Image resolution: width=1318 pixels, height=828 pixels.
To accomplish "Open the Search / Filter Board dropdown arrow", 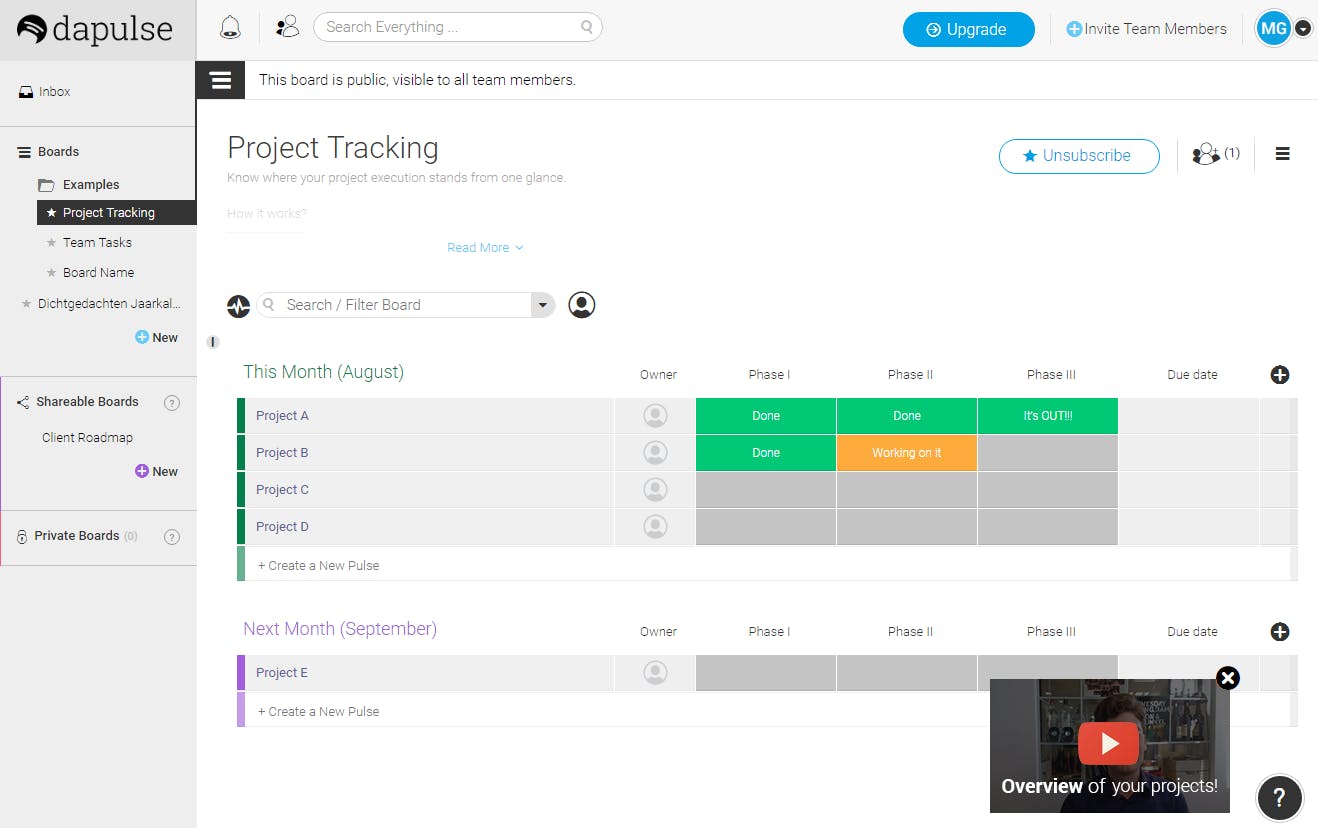I will pos(543,305).
